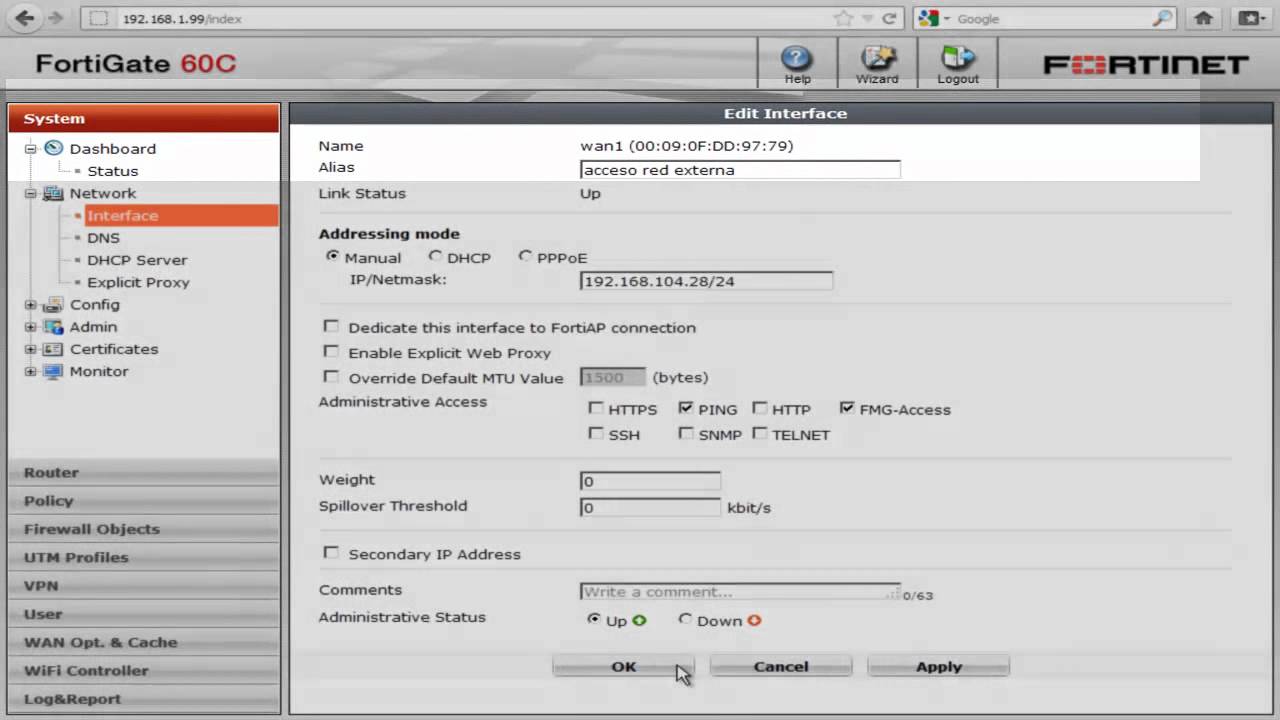Click the browser back arrow
Screen dimensions: 1280x720
point(25,18)
